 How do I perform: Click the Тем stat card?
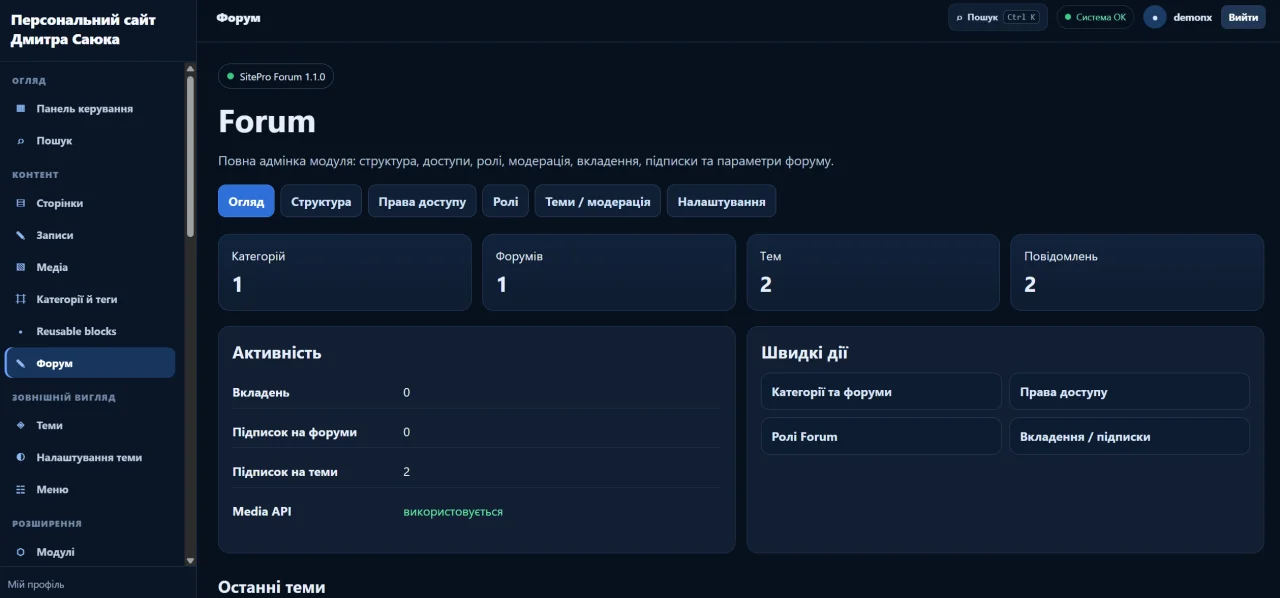click(x=873, y=272)
